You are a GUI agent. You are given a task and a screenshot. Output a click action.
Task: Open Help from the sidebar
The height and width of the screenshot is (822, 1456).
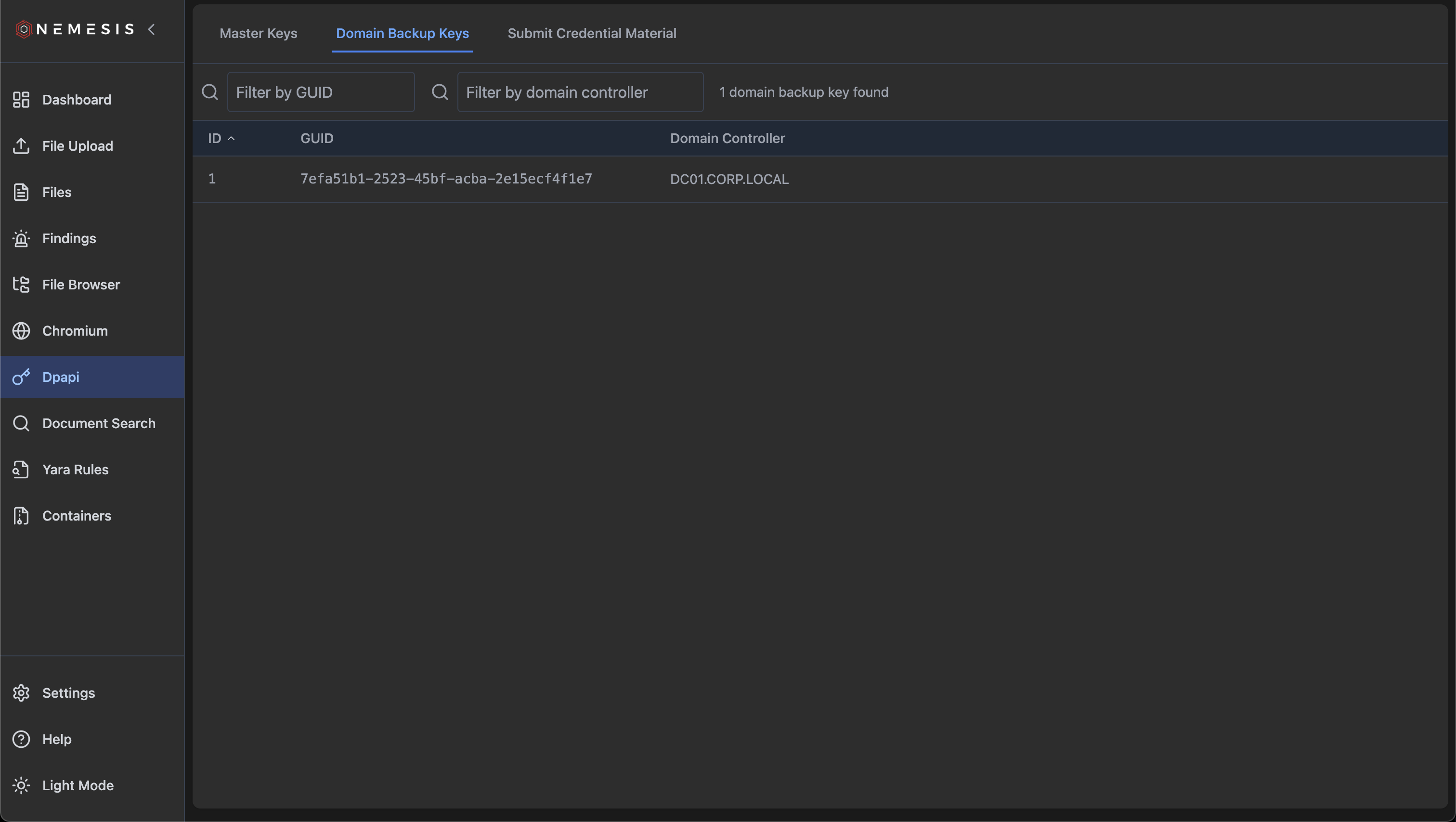point(56,739)
